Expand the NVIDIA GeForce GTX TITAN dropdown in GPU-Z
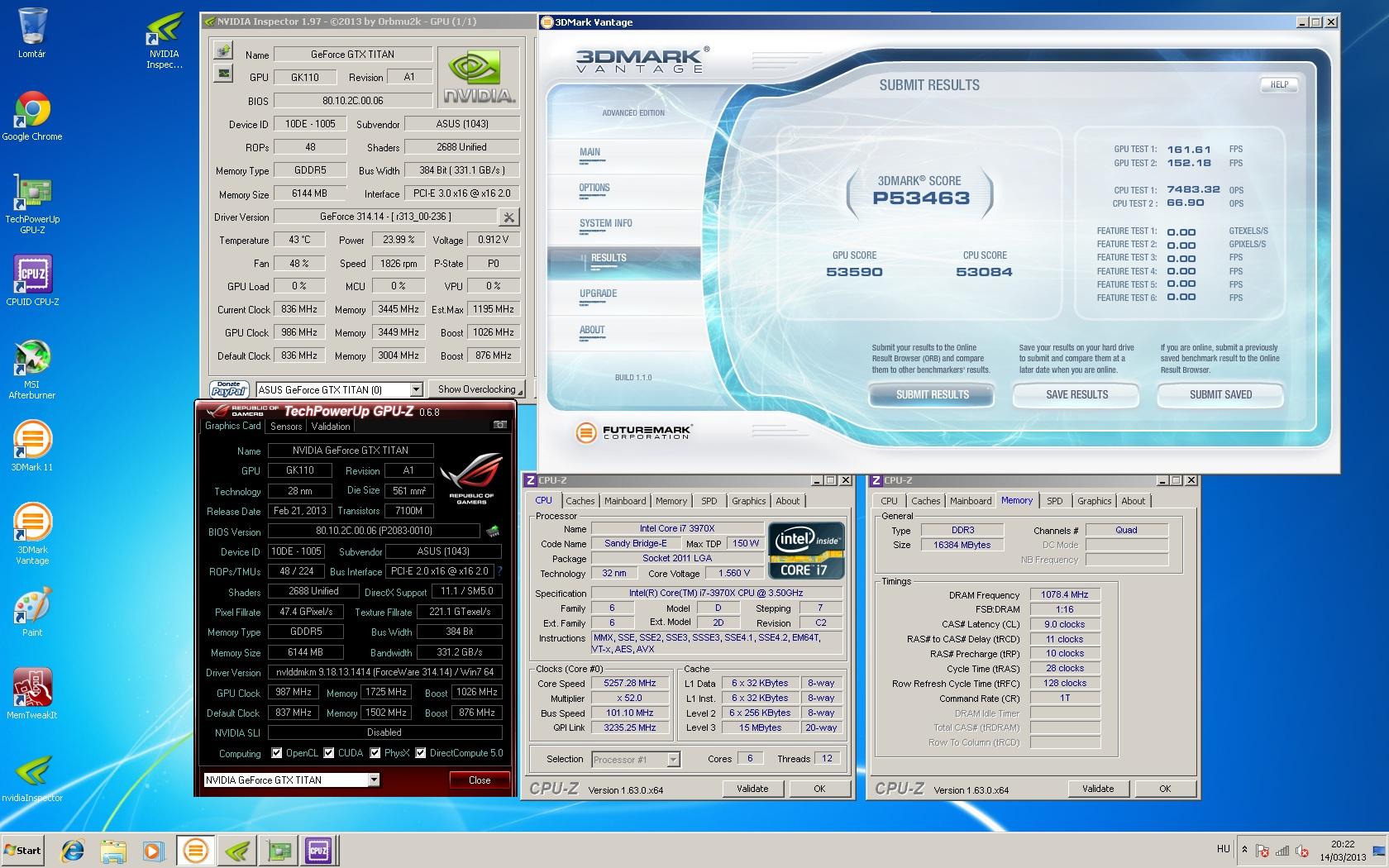Image resolution: width=1389 pixels, height=868 pixels. (374, 780)
